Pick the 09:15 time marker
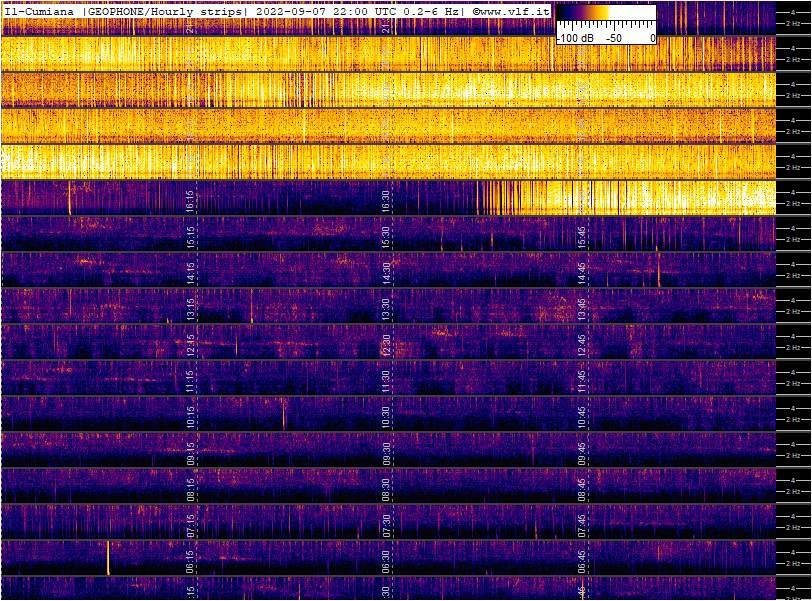 190,453
